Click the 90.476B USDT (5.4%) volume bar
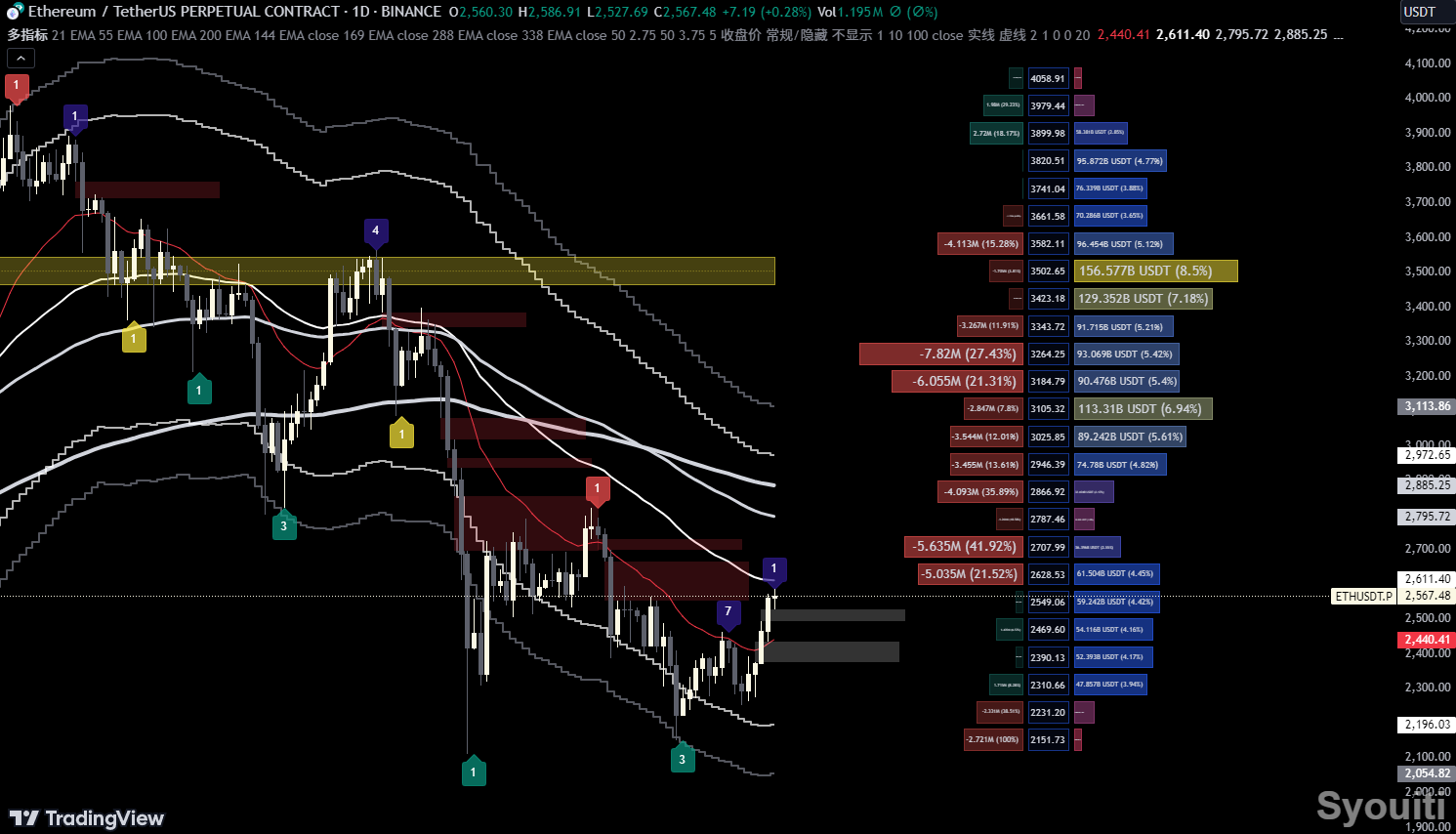 [x=1127, y=381]
